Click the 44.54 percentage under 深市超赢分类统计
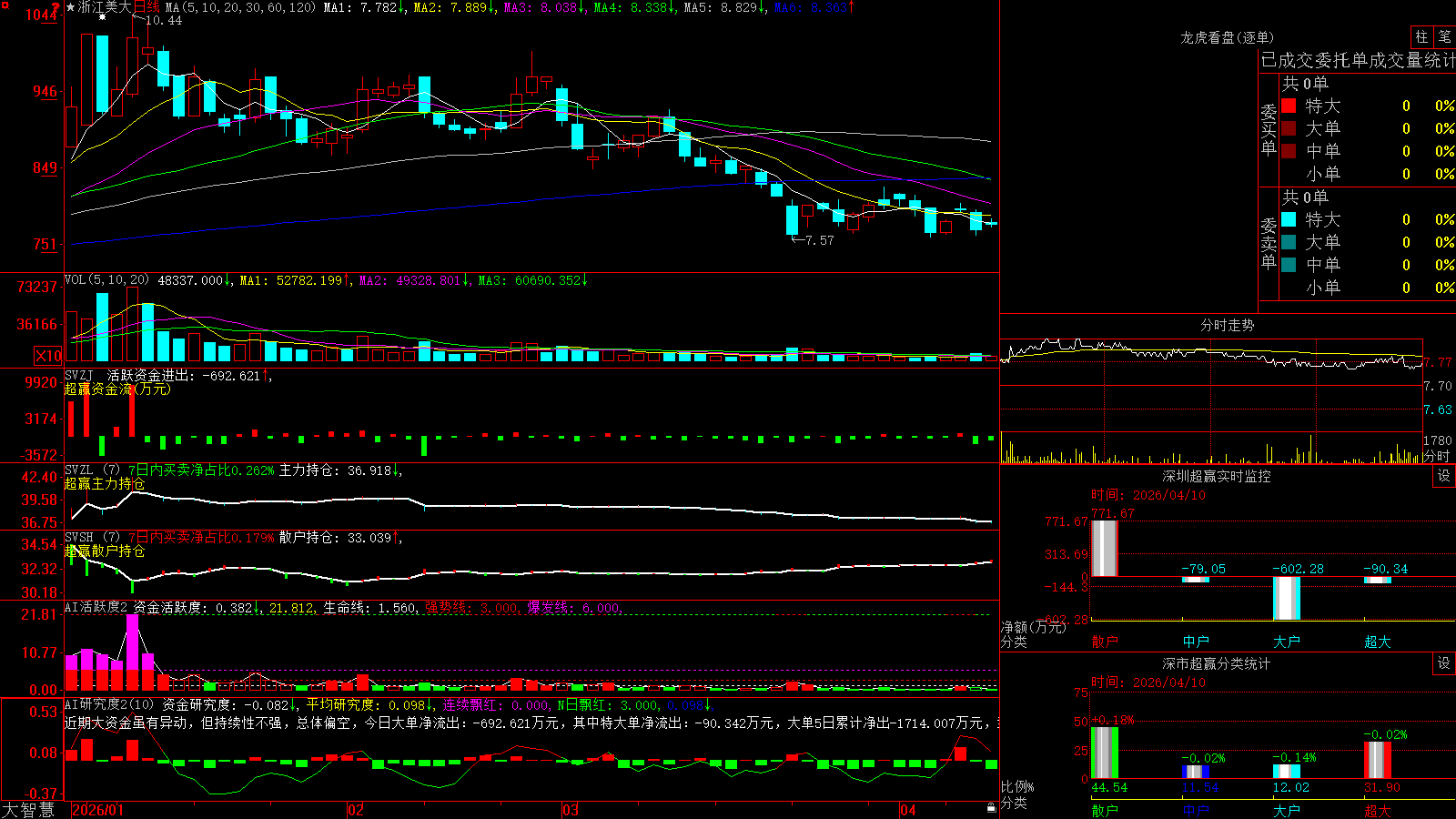Image resolution: width=1456 pixels, height=819 pixels. 1109,787
